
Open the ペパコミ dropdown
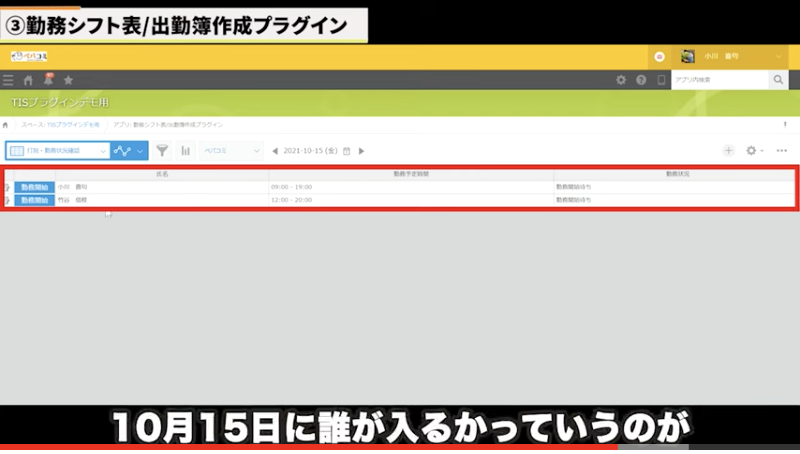230,151
